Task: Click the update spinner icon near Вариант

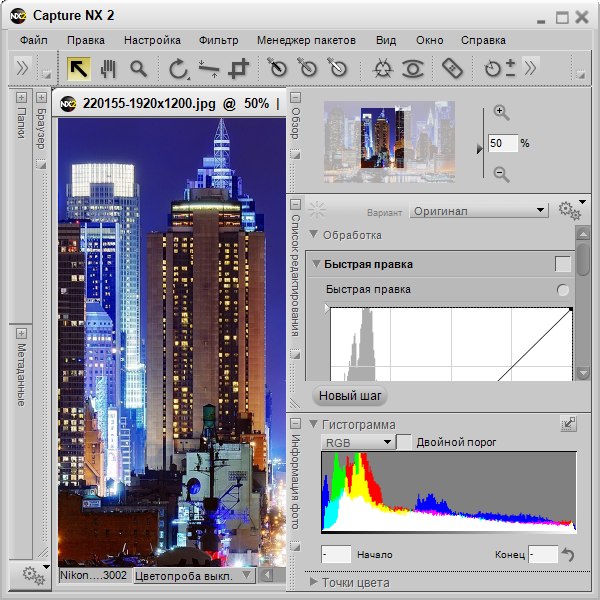Action: [x=317, y=210]
